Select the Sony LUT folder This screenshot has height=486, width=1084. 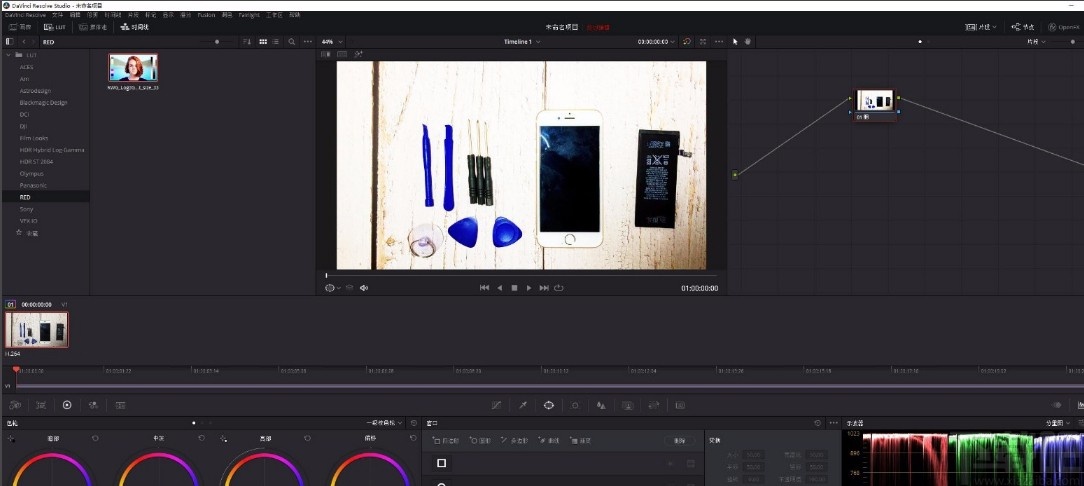[x=26, y=209]
